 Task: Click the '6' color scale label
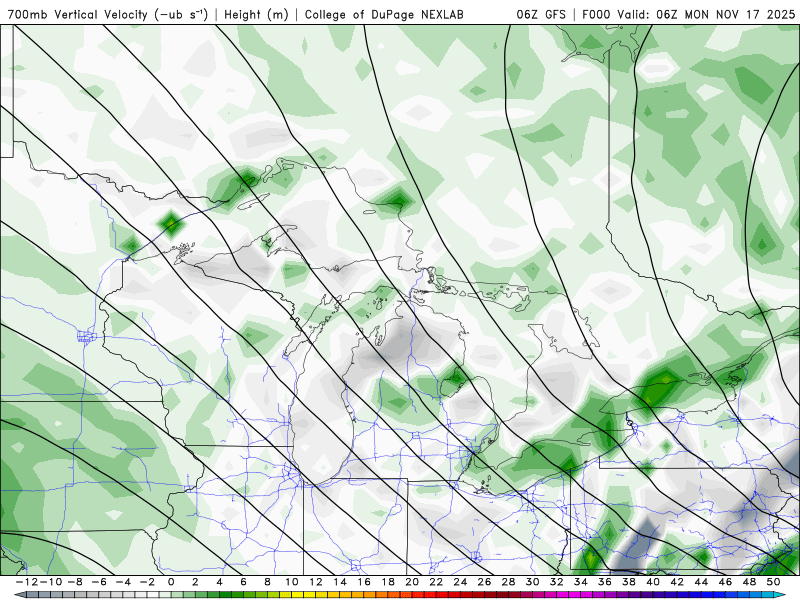coord(243,582)
